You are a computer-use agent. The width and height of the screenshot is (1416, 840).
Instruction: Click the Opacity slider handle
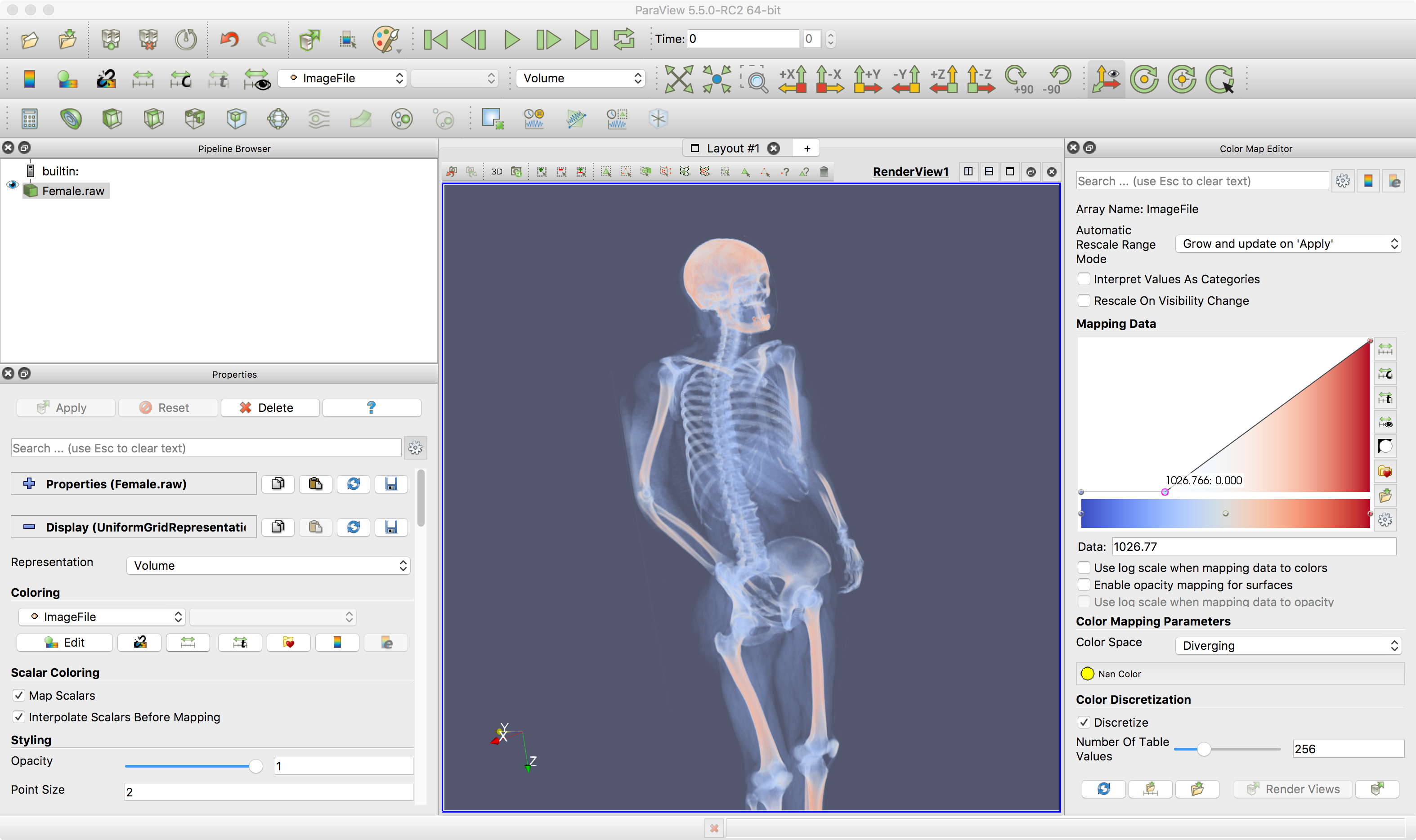click(255, 766)
